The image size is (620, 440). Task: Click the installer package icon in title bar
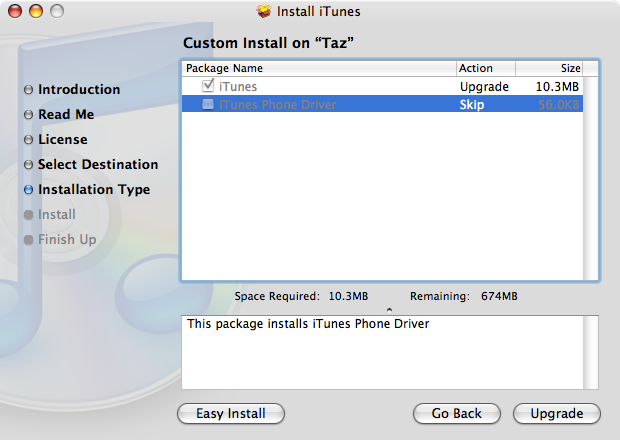264,11
